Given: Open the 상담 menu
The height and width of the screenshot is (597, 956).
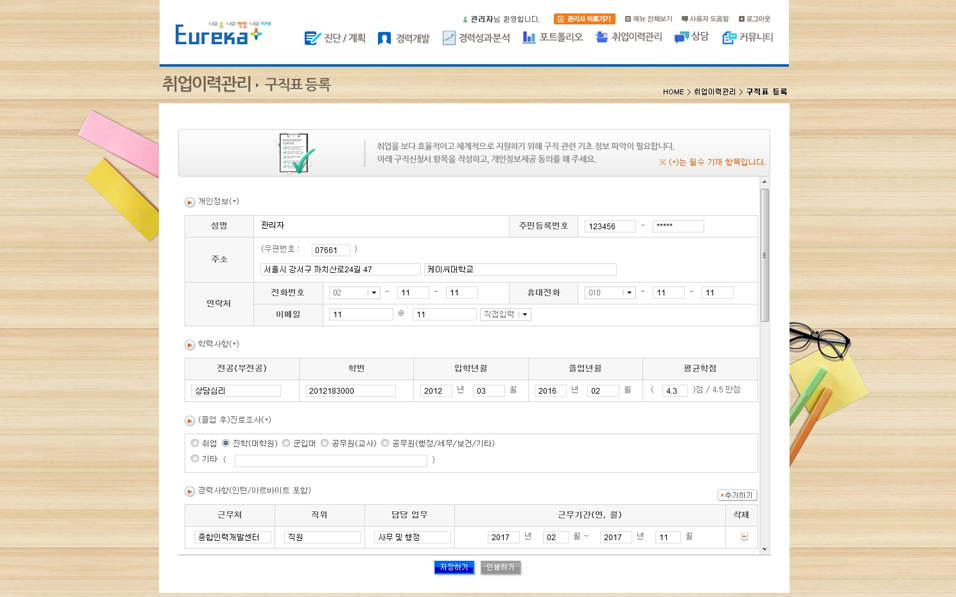Looking at the screenshot, I should pos(700,37).
